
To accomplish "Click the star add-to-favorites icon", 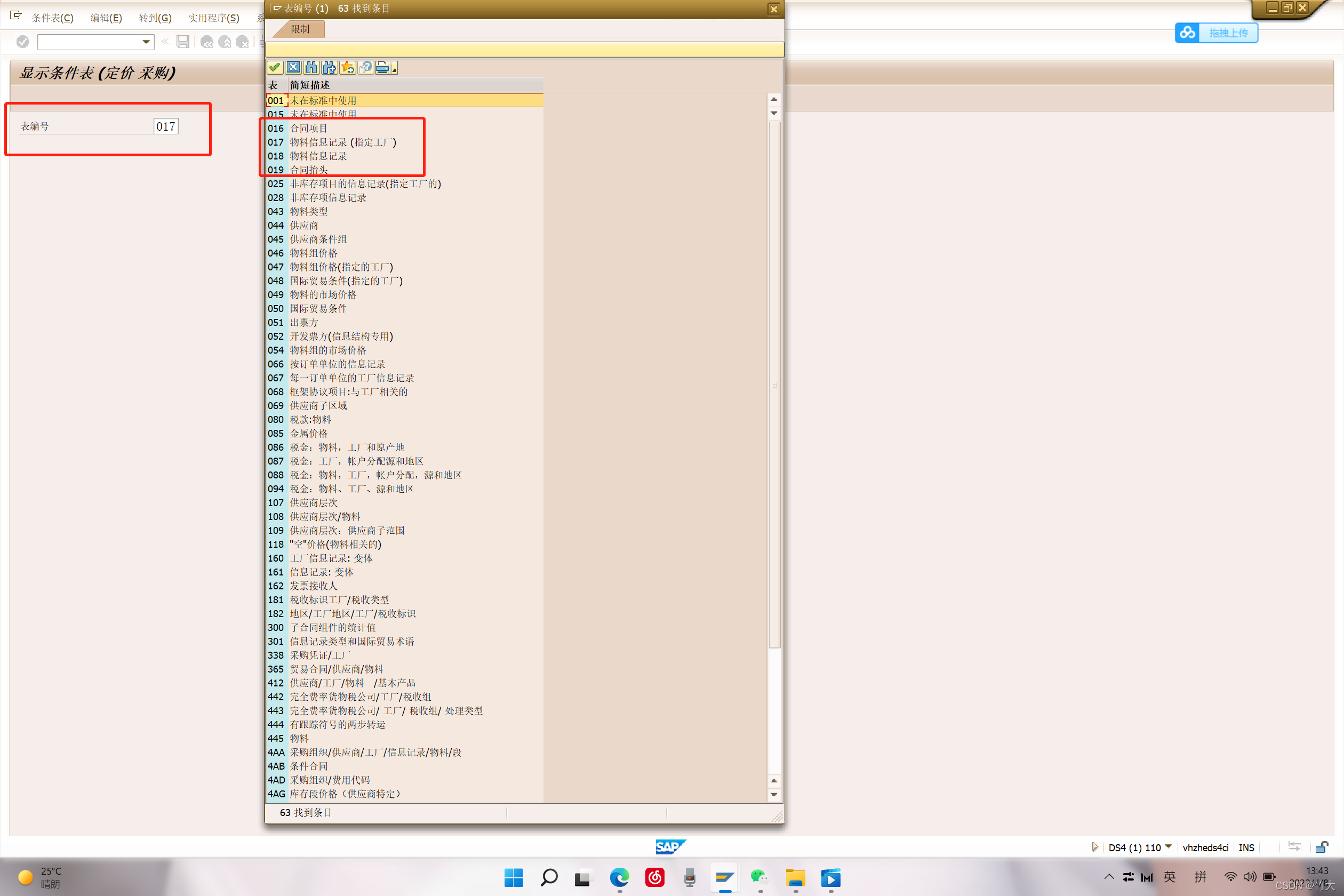I will tap(347, 67).
